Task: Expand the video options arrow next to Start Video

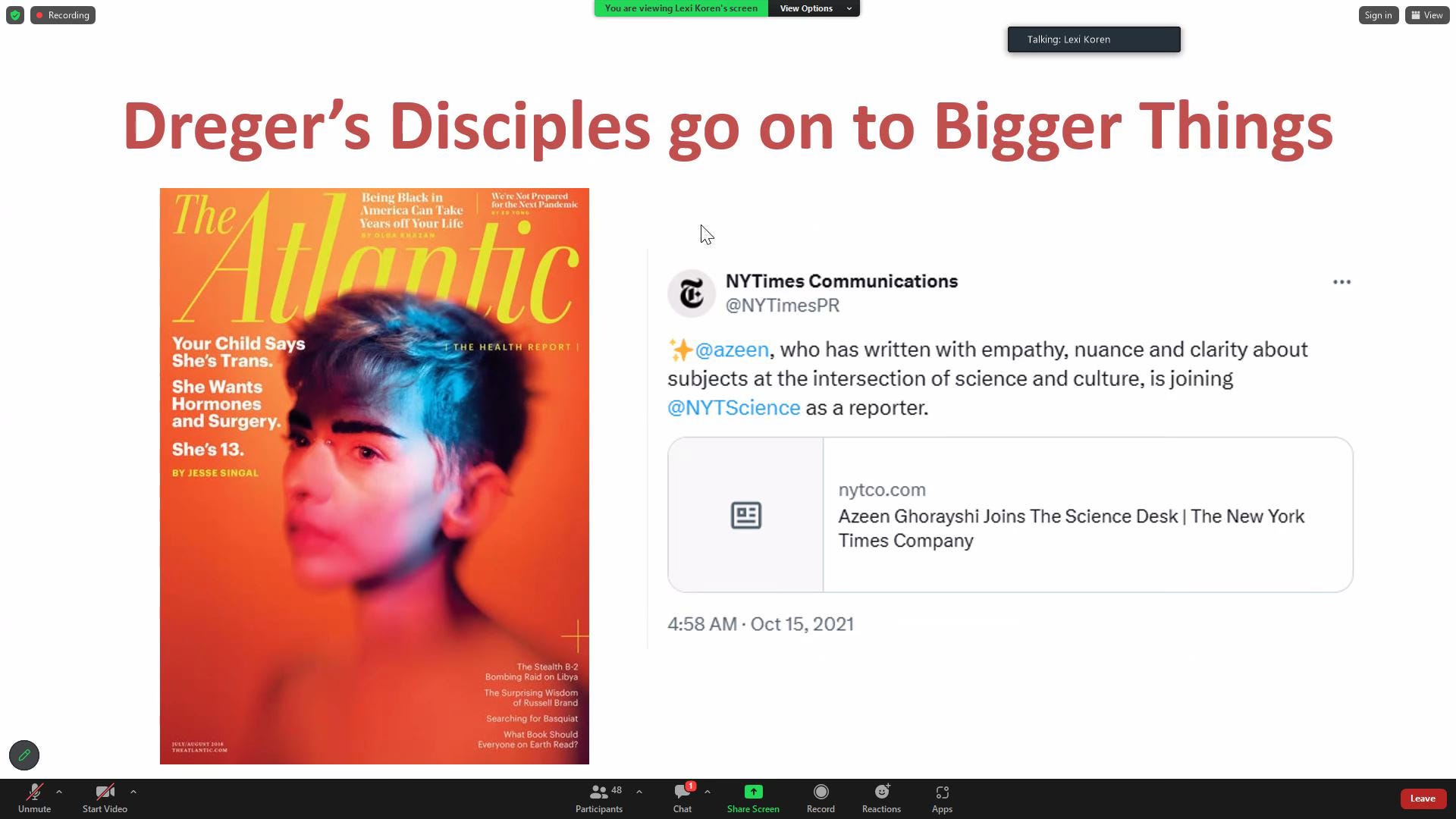Action: tap(133, 792)
